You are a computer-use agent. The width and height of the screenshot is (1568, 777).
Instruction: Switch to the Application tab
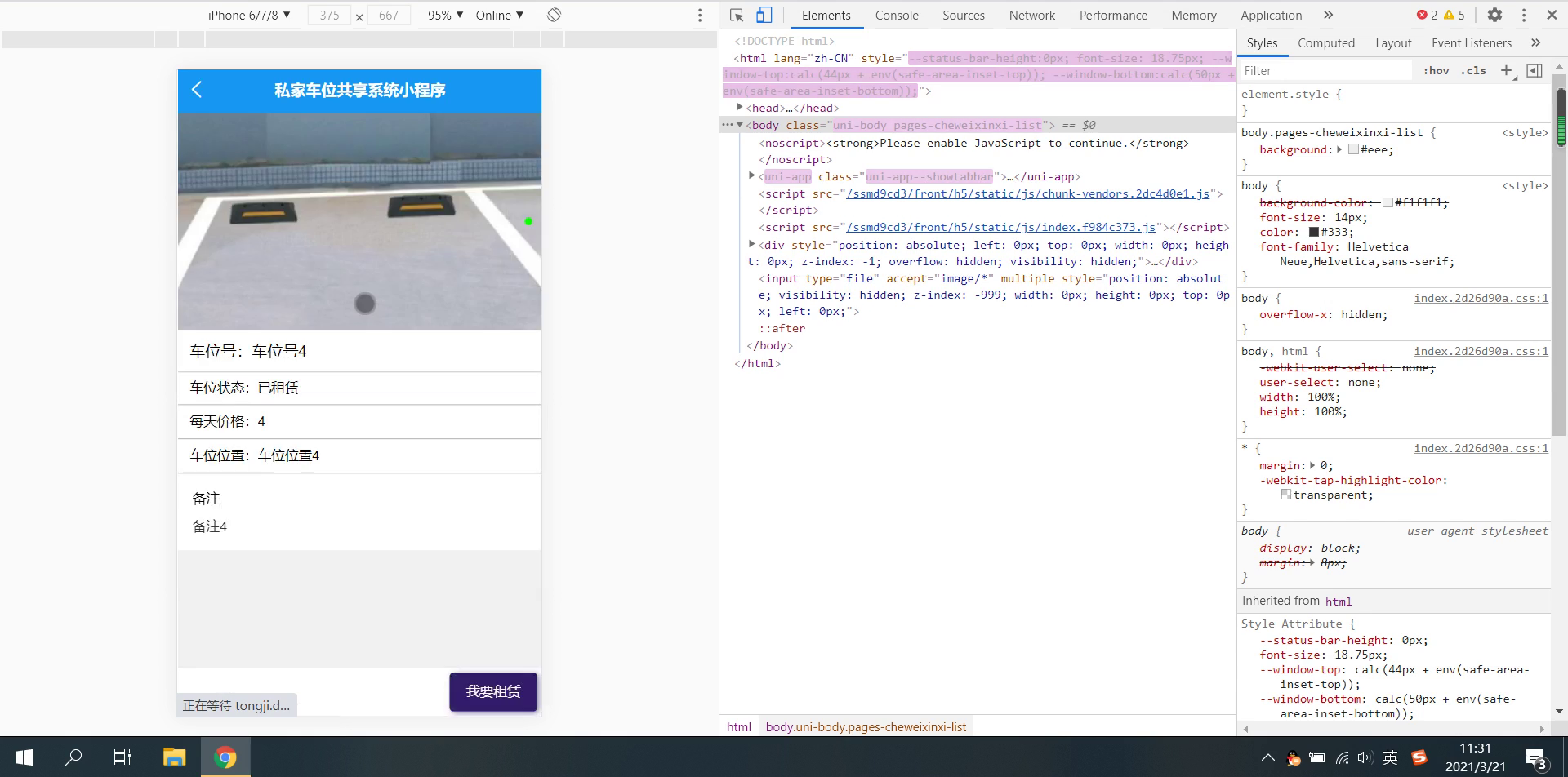[1272, 15]
